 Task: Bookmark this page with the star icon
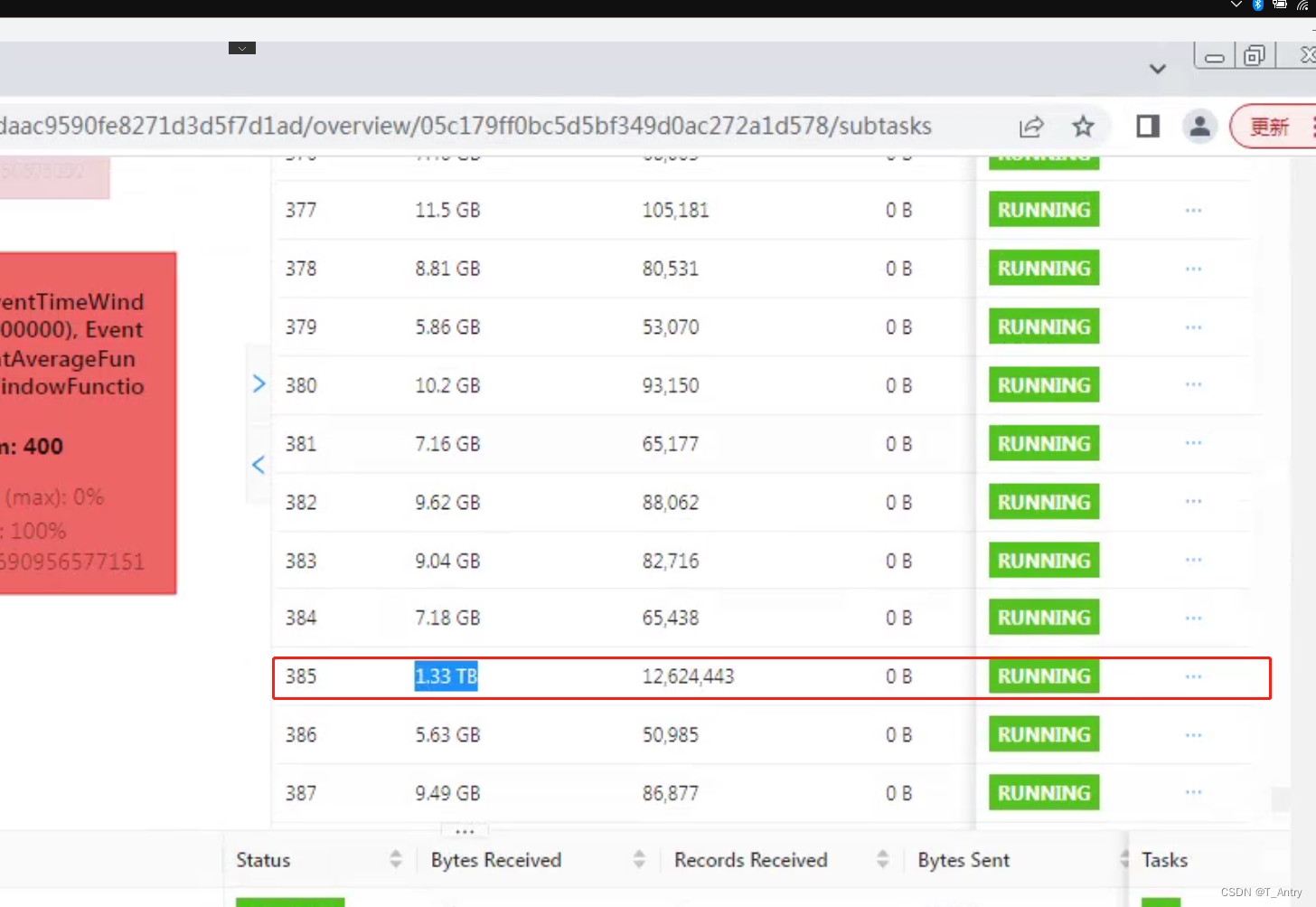coord(1083,127)
